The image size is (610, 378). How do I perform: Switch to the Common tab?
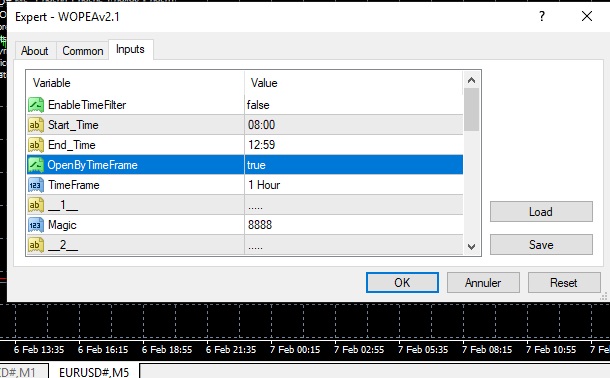click(83, 51)
